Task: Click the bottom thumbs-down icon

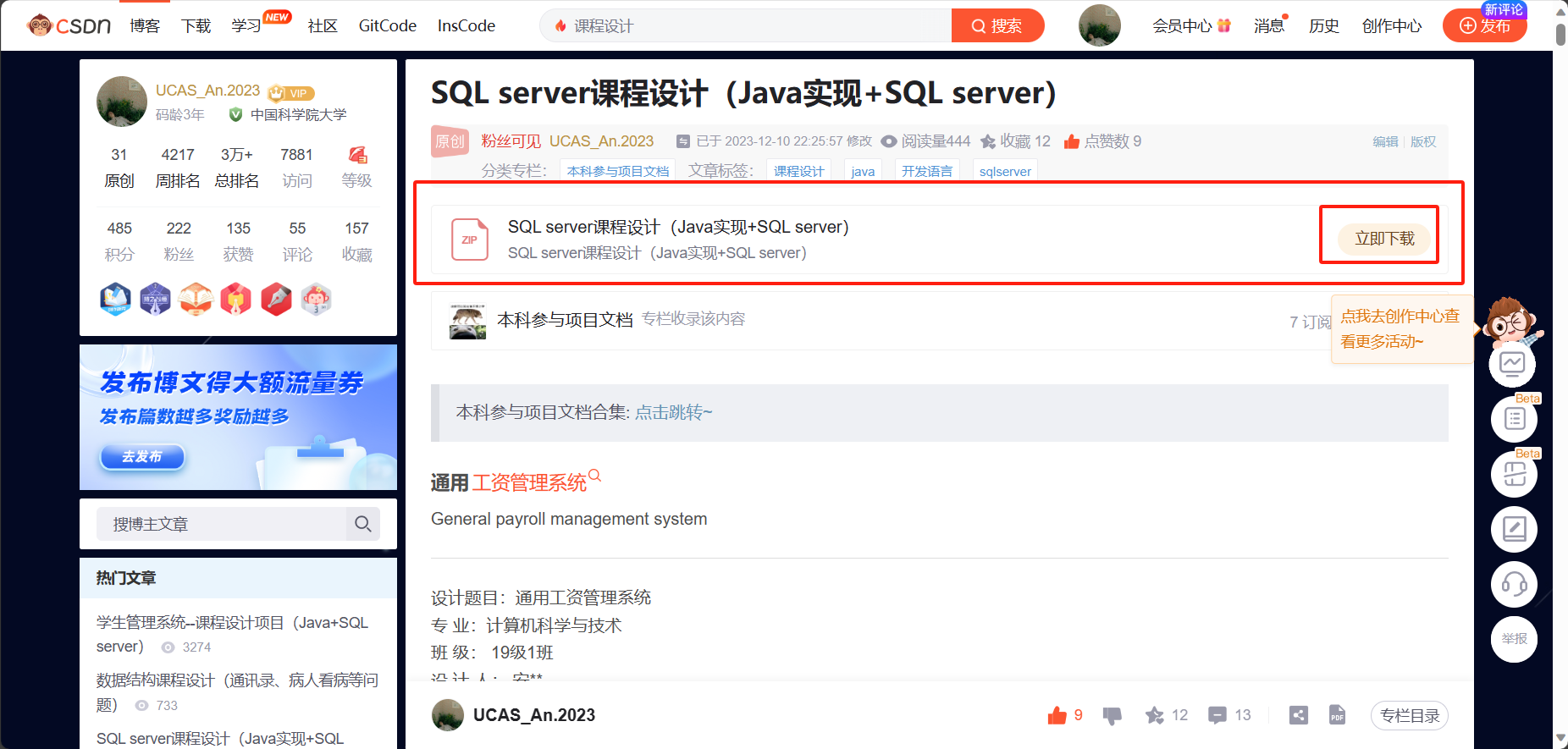Action: (1113, 716)
